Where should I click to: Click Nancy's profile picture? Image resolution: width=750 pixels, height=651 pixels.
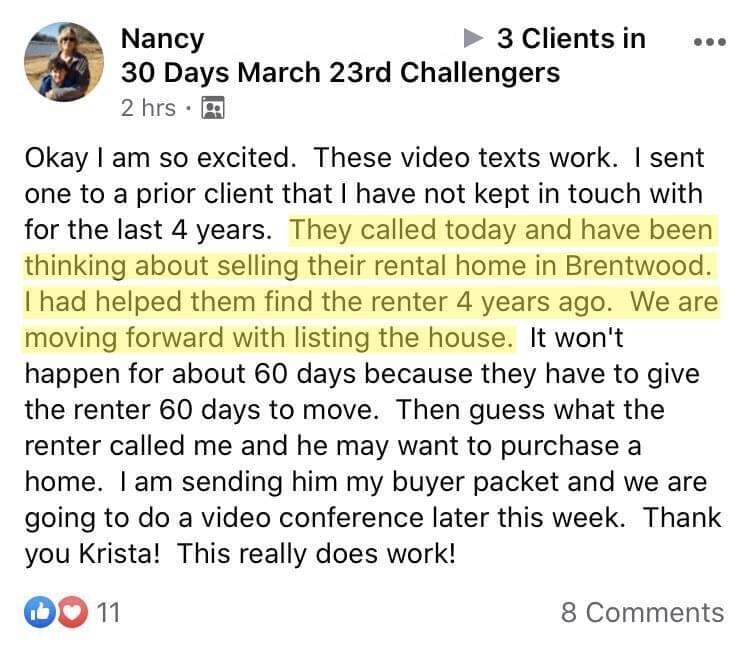[64, 62]
